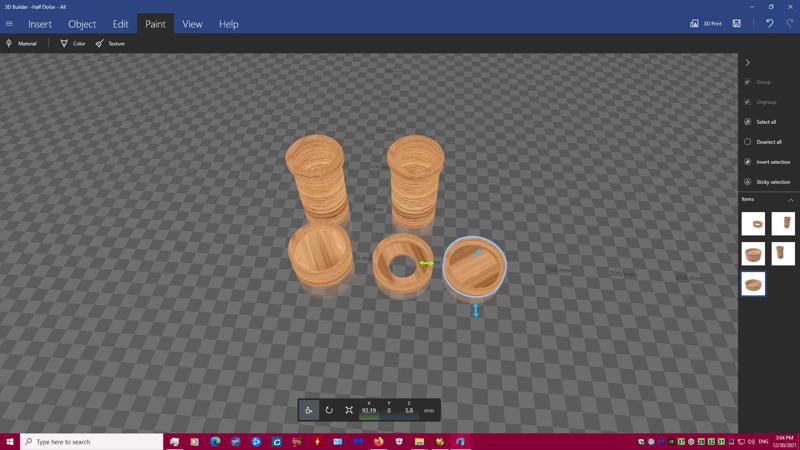800x450 pixels.
Task: Click the green horizontal move arrow handle
Action: tap(427, 263)
